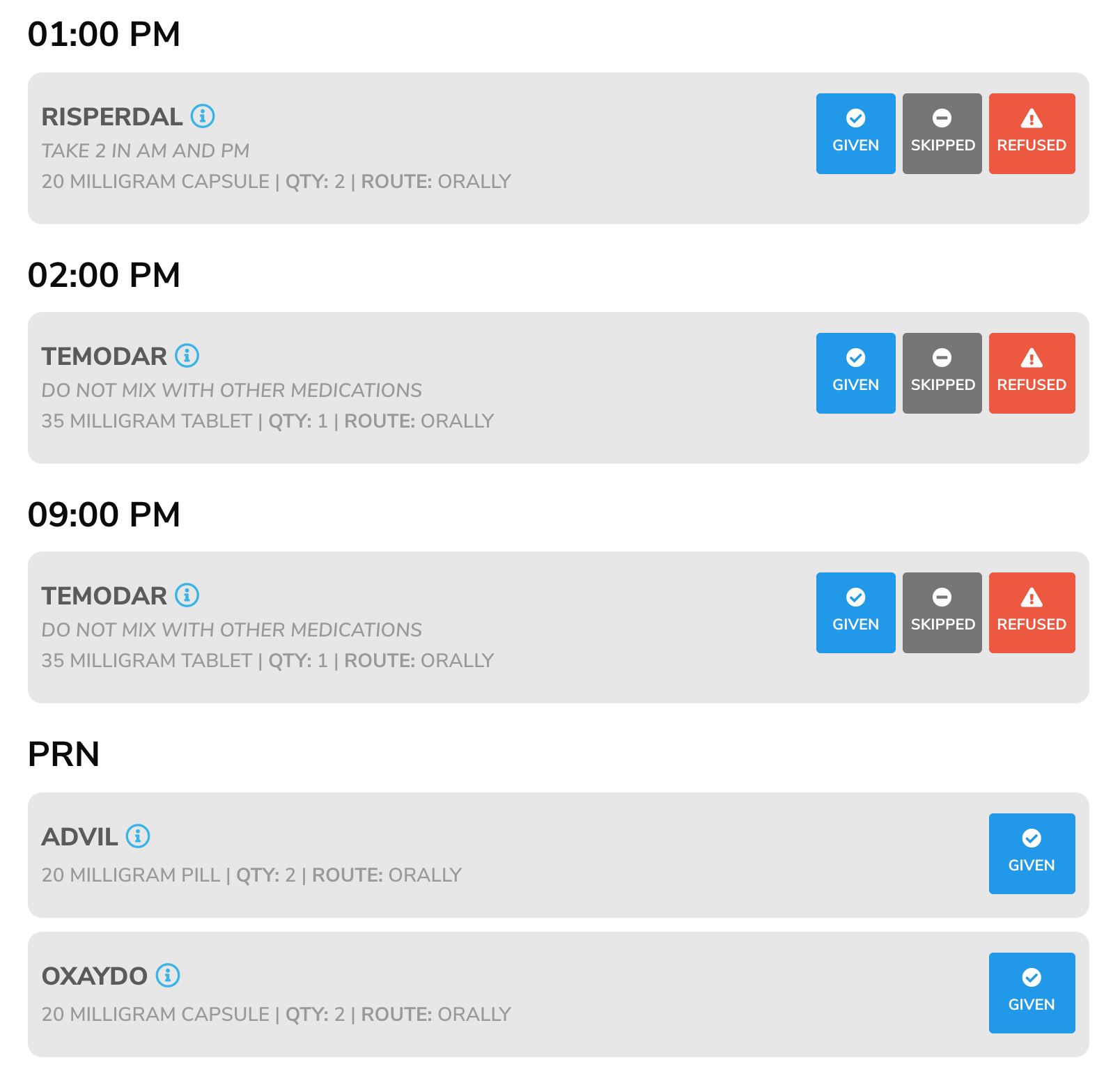The height and width of the screenshot is (1078, 1120).
Task: Select the ADVIL dosage details line
Action: (251, 875)
